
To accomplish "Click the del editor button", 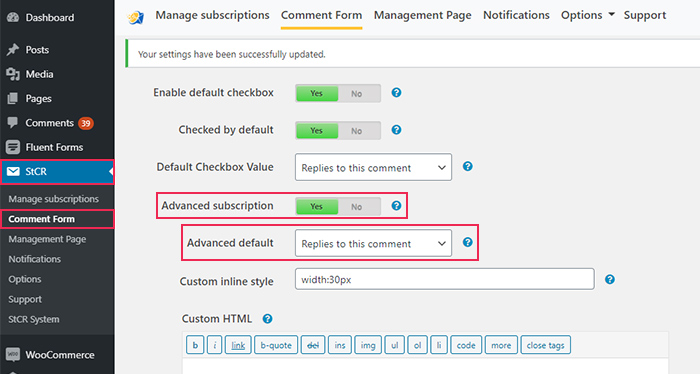I will coord(313,345).
